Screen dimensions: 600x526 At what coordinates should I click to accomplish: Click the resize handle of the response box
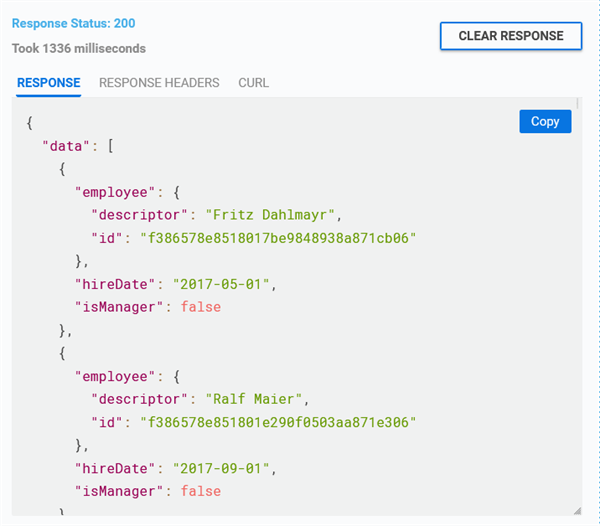click(578, 511)
